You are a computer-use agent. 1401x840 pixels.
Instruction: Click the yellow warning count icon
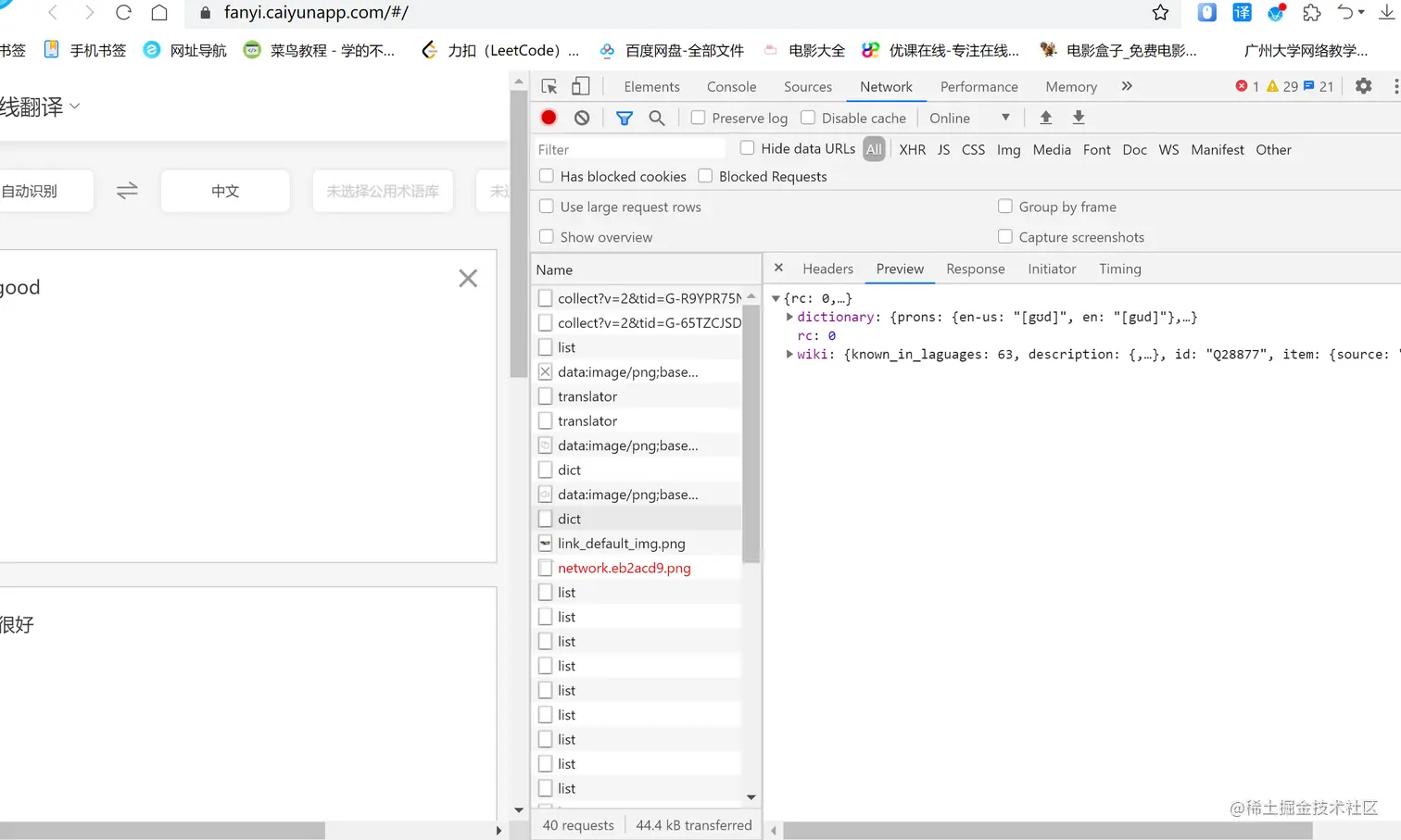pyautogui.click(x=1272, y=86)
